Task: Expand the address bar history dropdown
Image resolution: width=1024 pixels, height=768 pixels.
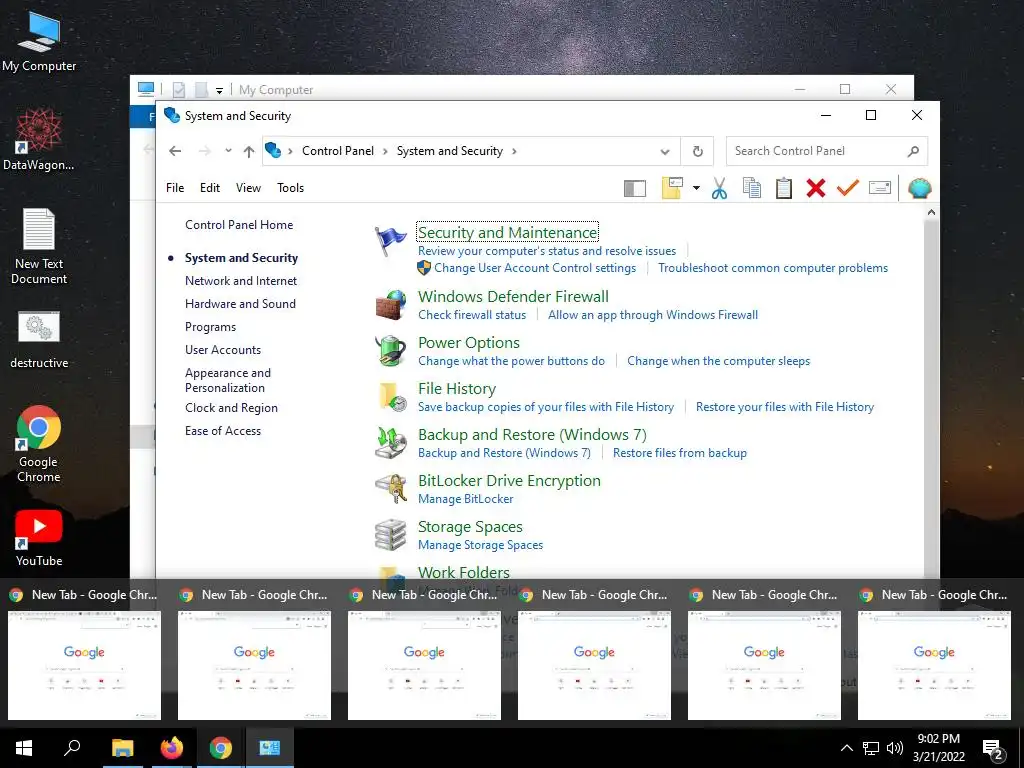Action: pyautogui.click(x=665, y=152)
